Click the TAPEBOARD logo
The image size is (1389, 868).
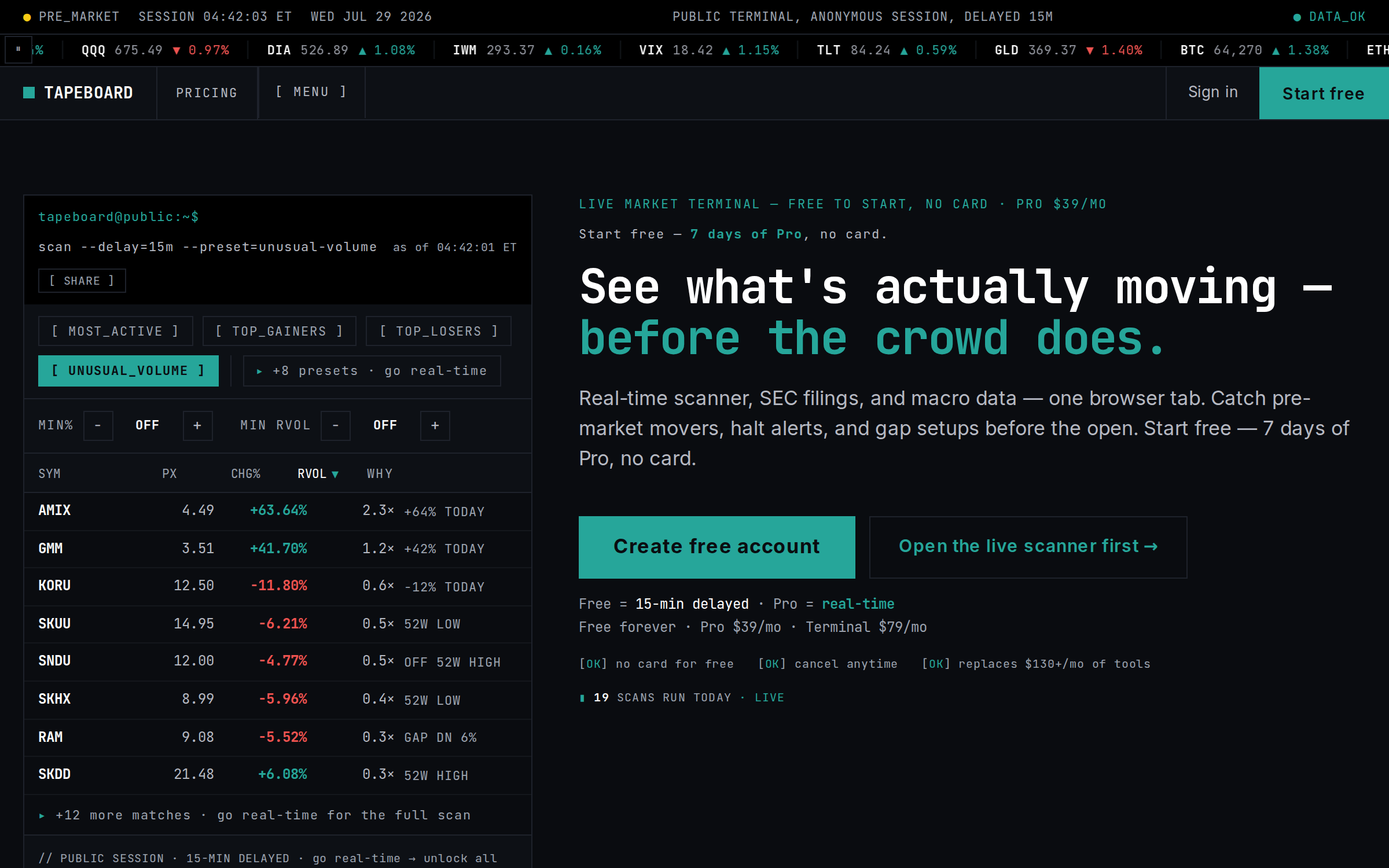point(78,93)
